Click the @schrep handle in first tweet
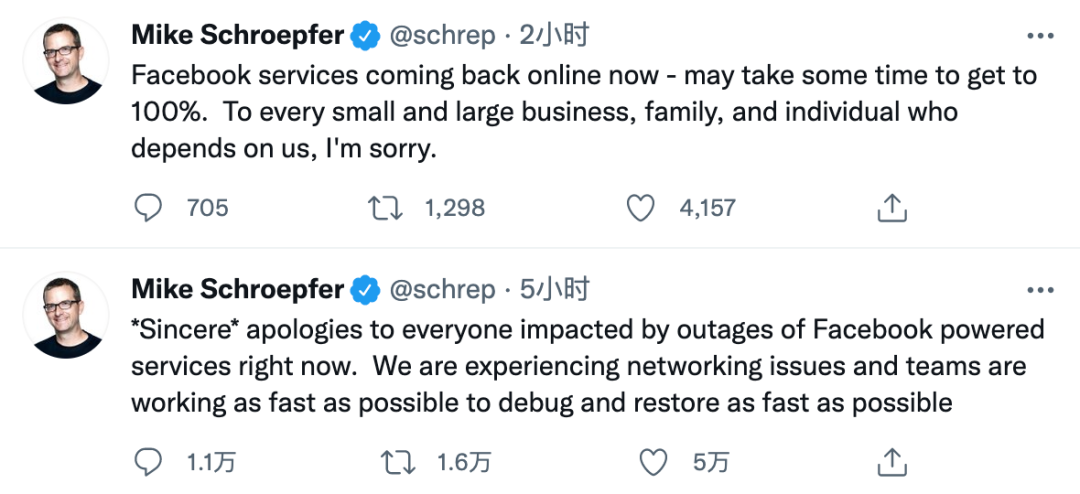The image size is (1080, 494). click(441, 37)
